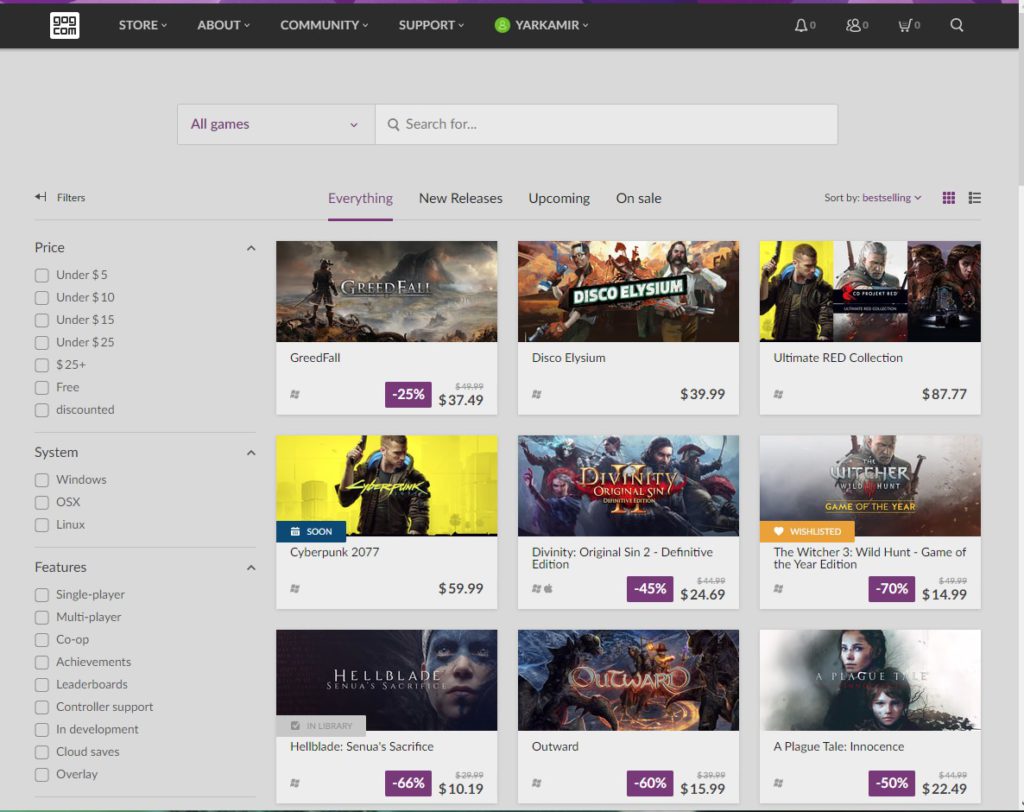Click the Filters label

pyautogui.click(x=71, y=197)
